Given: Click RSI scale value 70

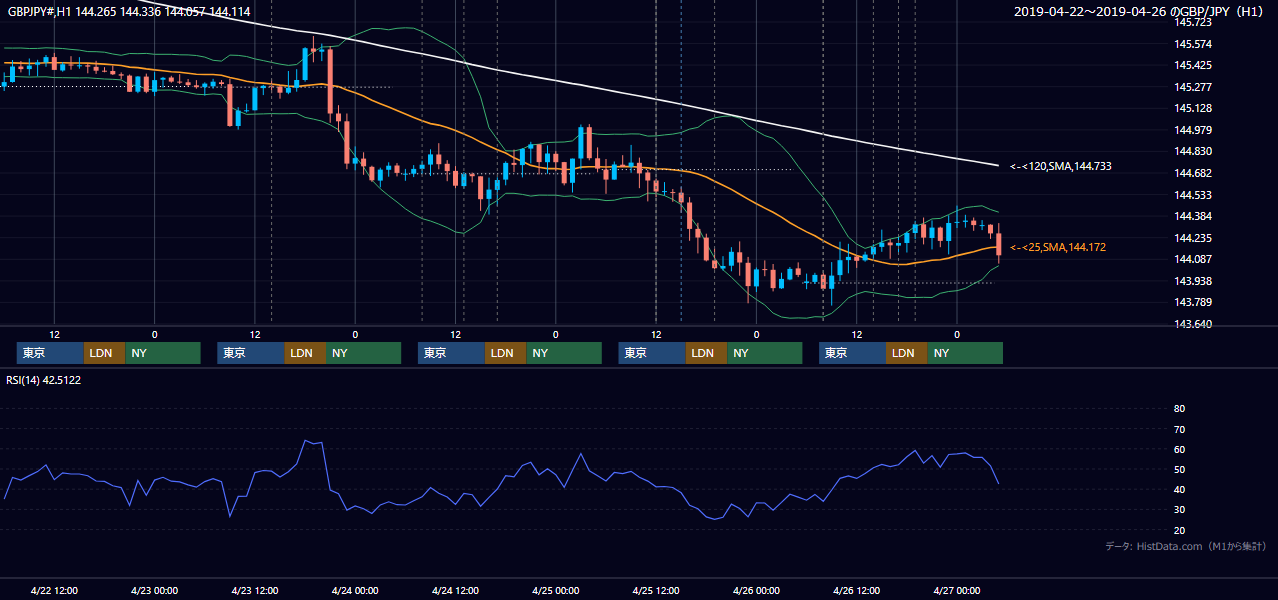Looking at the screenshot, I should click(1179, 429).
